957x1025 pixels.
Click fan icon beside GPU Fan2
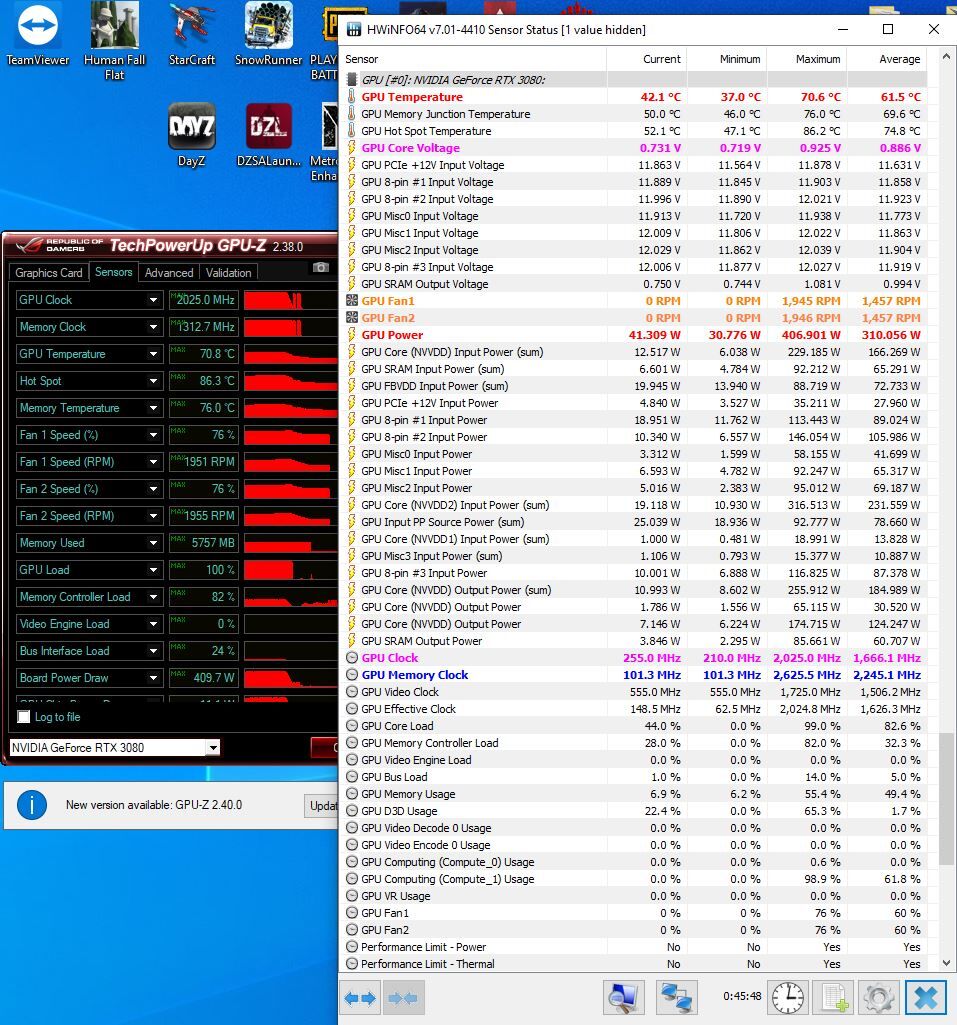pyautogui.click(x=352, y=318)
